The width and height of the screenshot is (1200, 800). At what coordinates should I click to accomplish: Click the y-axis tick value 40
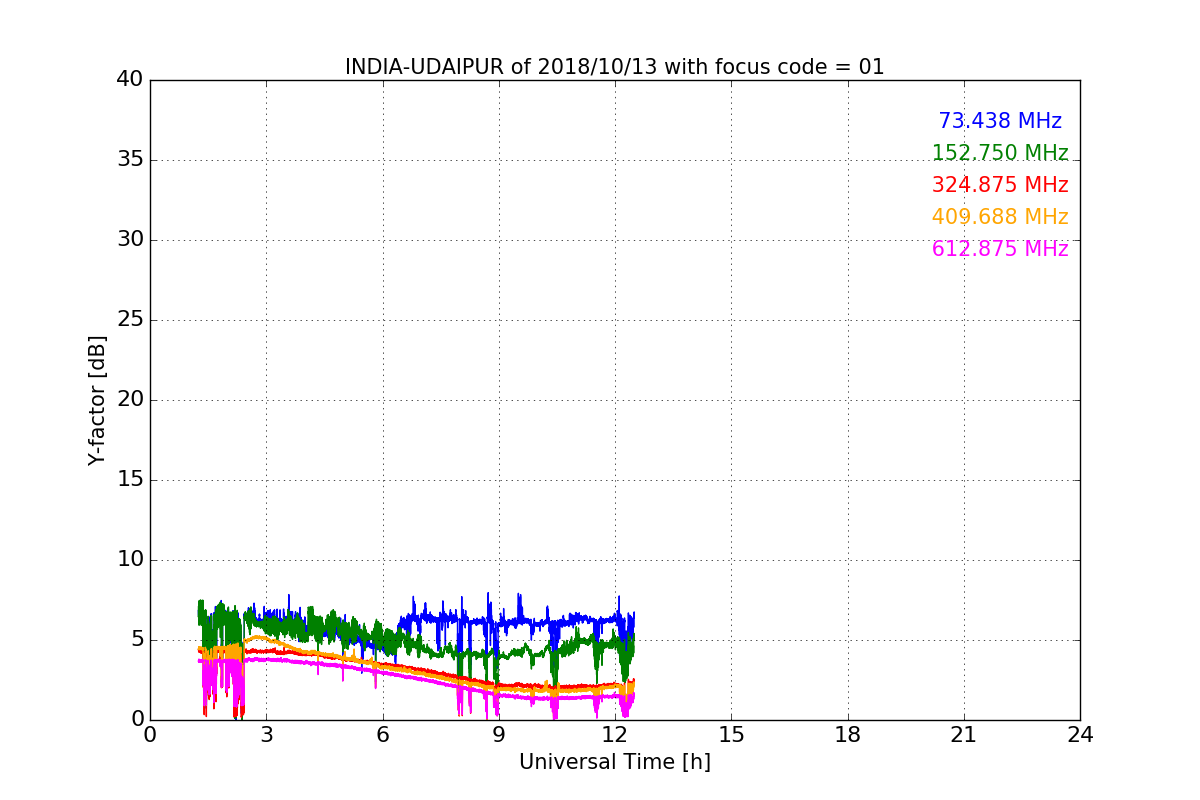[130, 80]
